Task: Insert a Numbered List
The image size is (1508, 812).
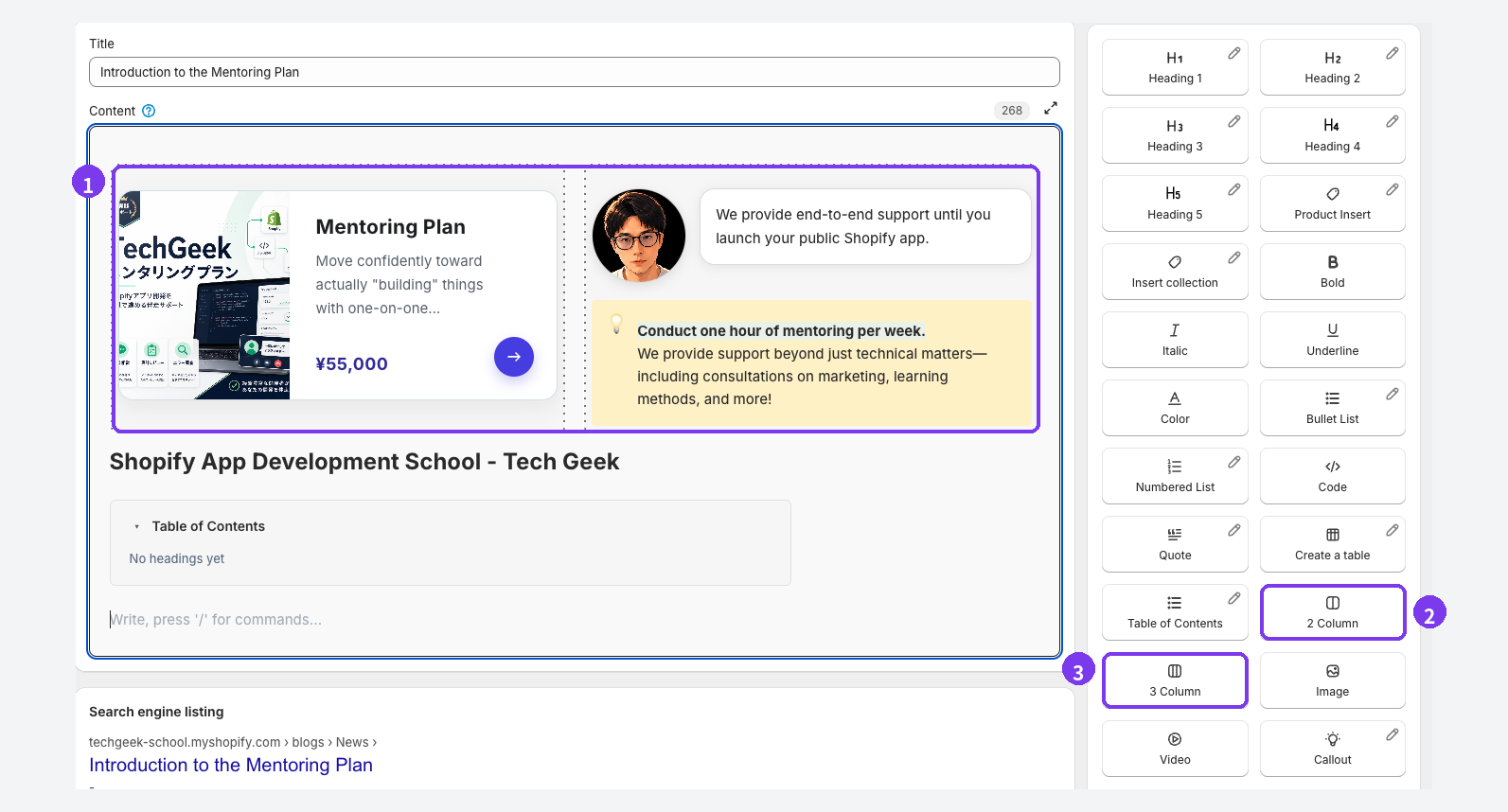Action: 1175,476
